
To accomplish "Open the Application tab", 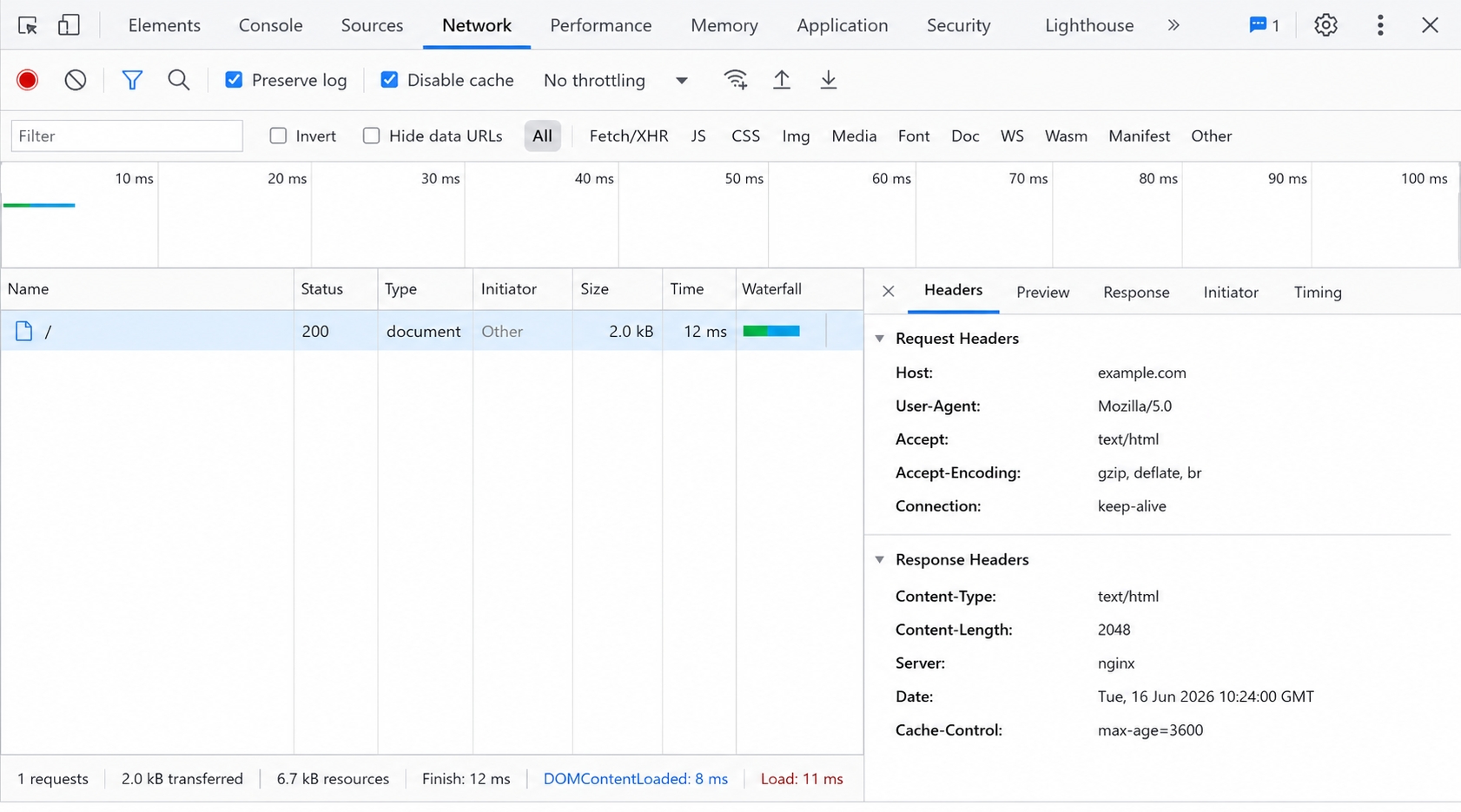I will [842, 25].
